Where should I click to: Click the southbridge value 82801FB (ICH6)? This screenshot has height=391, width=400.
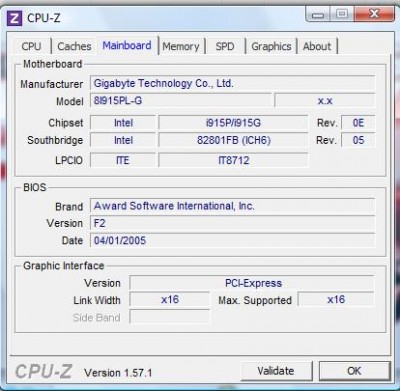point(233,140)
